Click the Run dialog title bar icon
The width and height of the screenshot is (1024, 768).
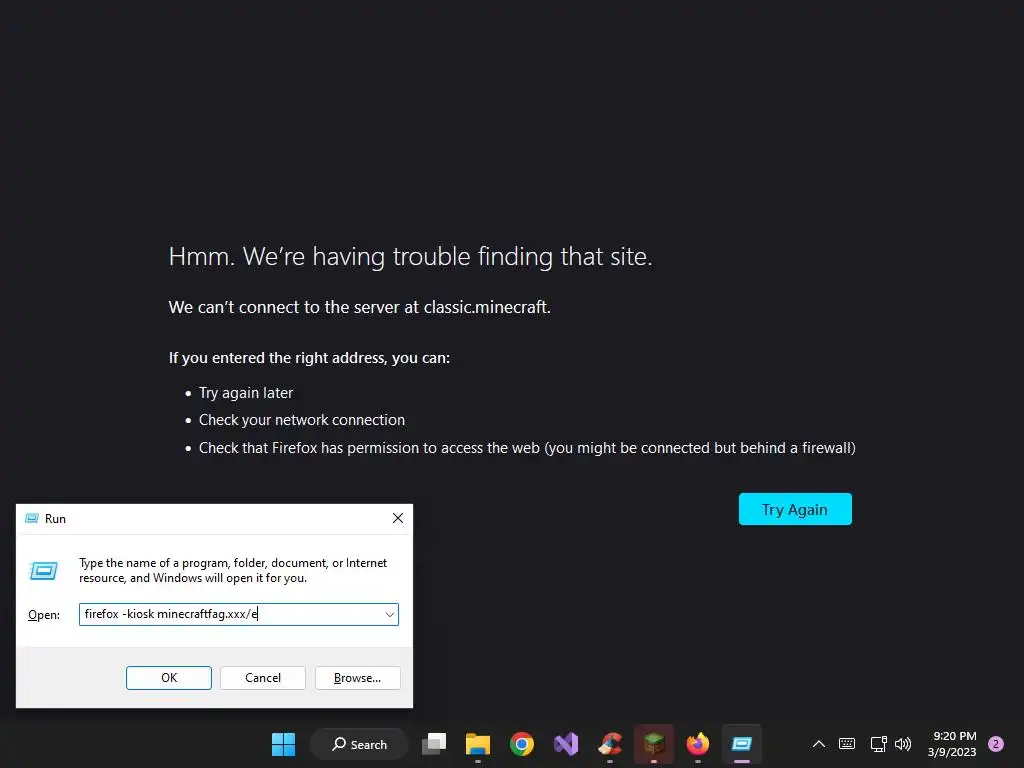pos(31,519)
